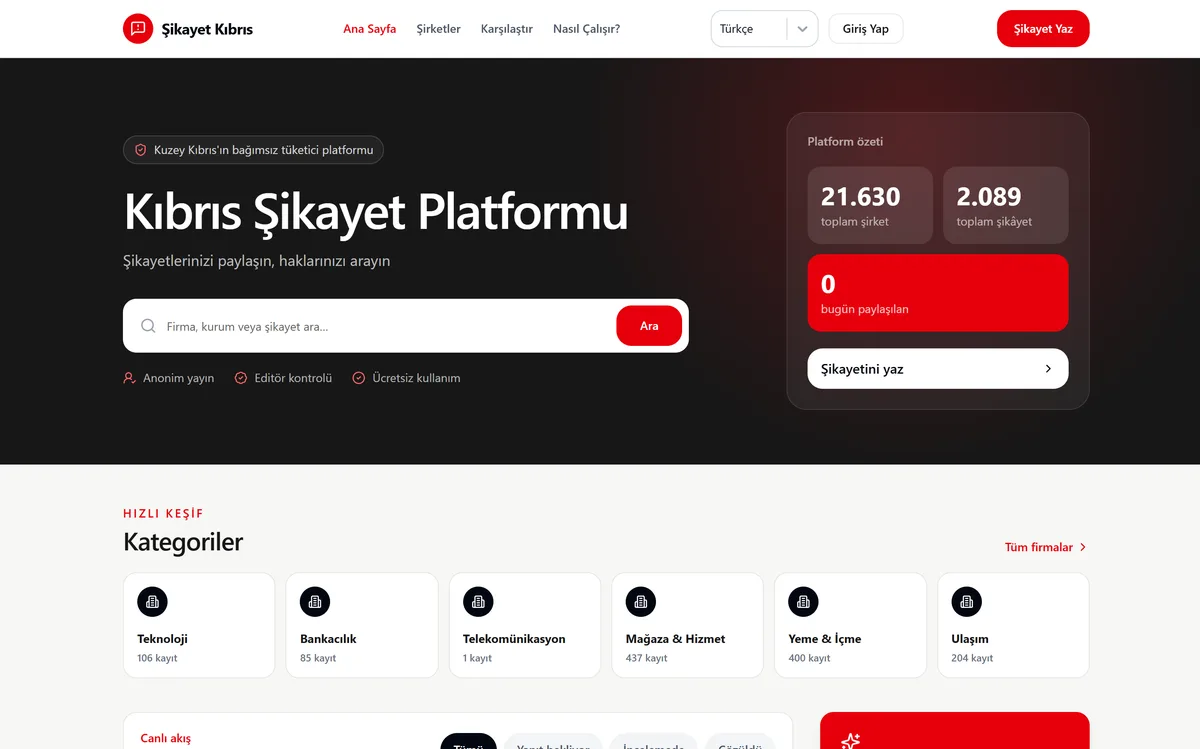Click the Ücretsiz kullanım label text

click(x=416, y=378)
